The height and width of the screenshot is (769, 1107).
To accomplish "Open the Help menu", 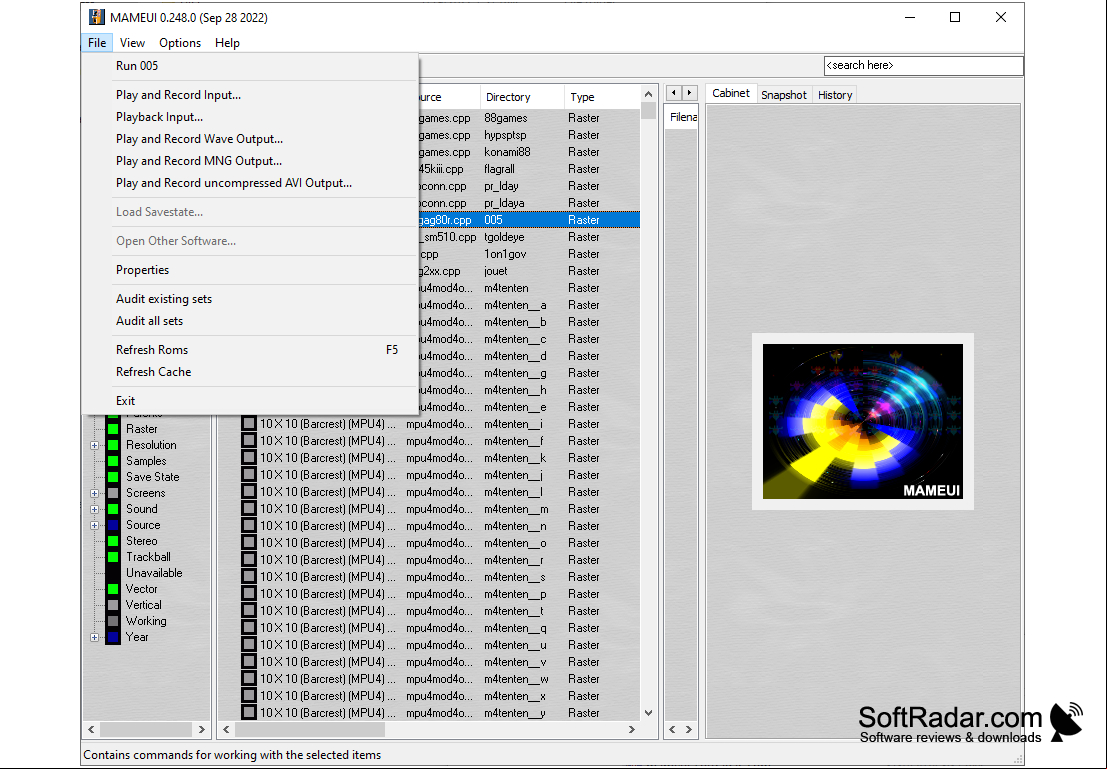I will pyautogui.click(x=227, y=42).
